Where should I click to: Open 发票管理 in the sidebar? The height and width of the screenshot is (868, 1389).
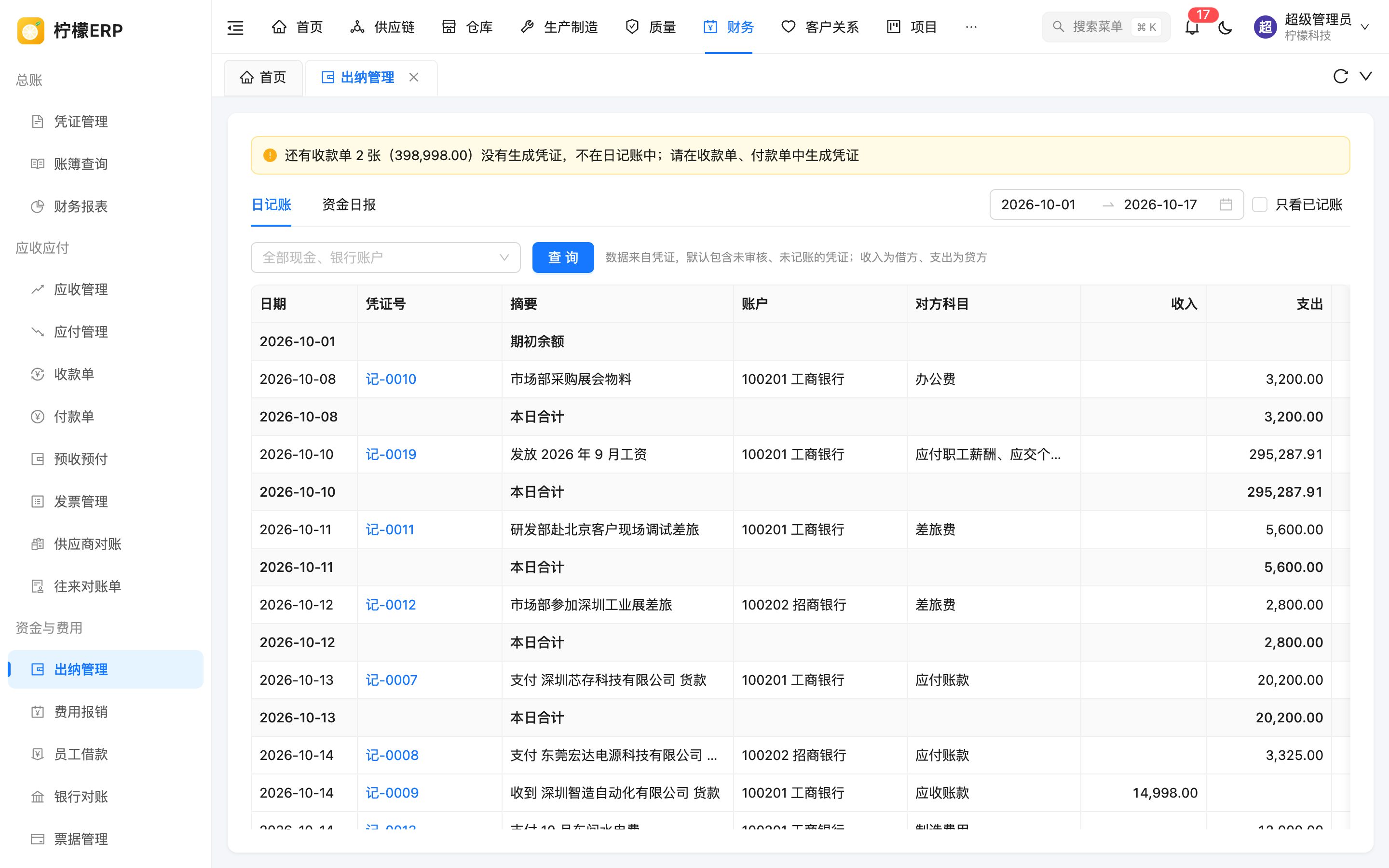pyautogui.click(x=106, y=502)
